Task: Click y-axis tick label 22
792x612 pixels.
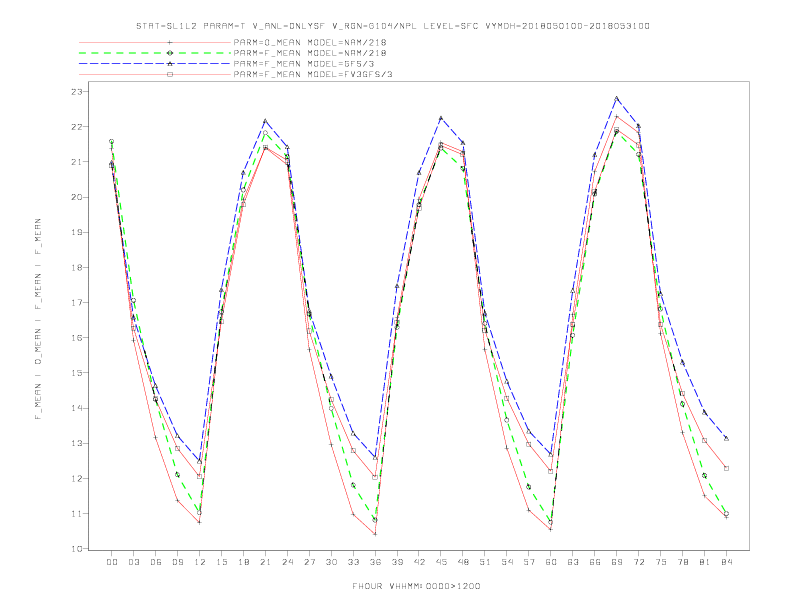Action: pyautogui.click(x=76, y=127)
